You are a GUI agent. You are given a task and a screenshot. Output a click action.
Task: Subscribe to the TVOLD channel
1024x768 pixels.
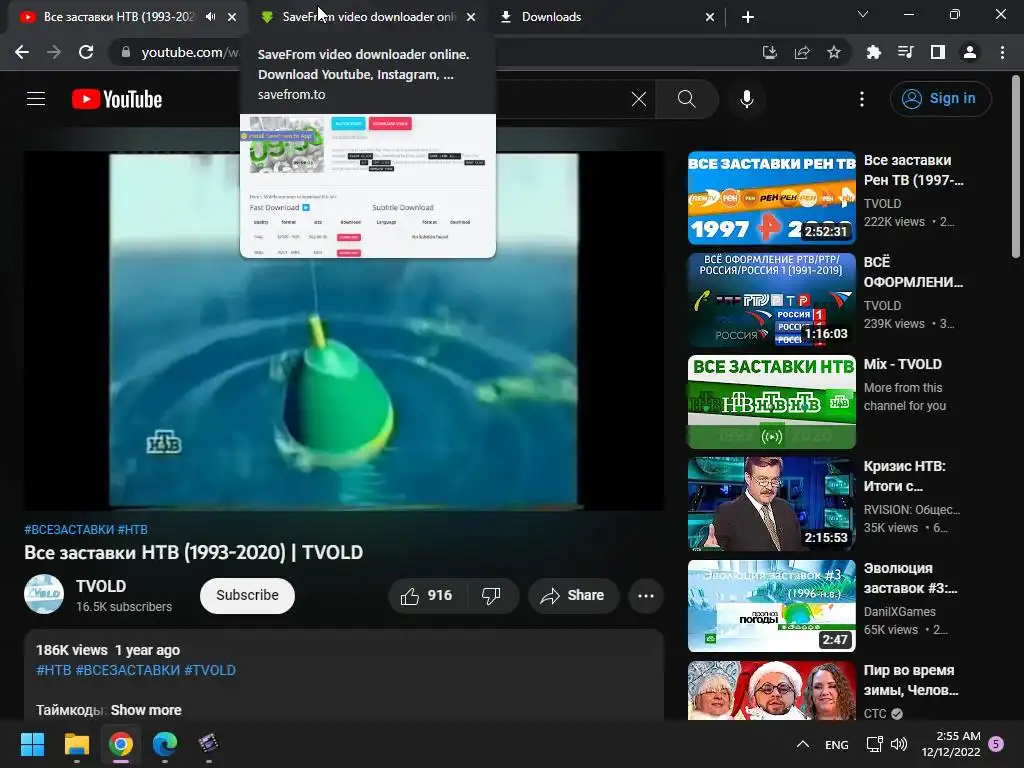248,596
